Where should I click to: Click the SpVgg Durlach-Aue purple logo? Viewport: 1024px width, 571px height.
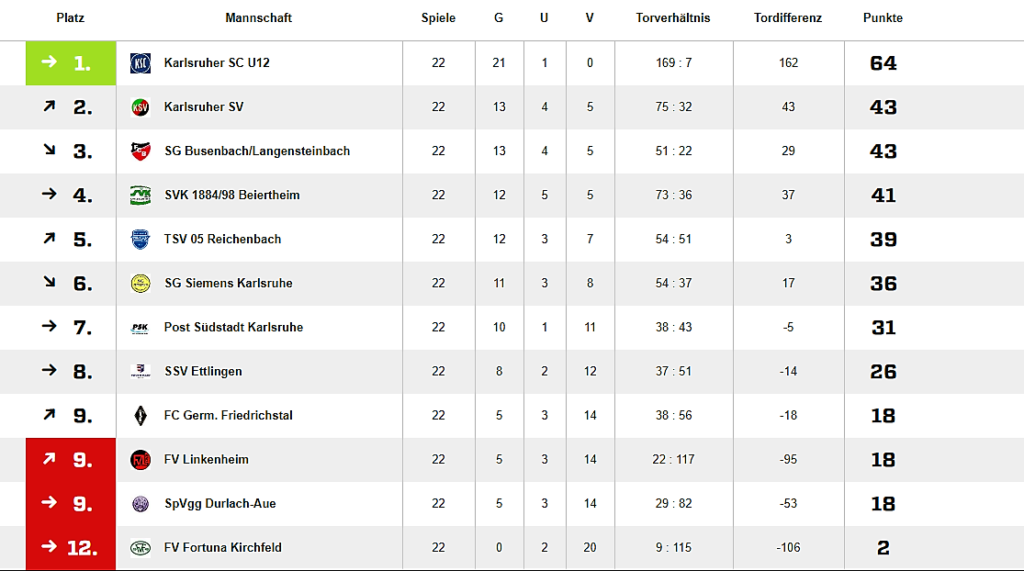coord(140,503)
